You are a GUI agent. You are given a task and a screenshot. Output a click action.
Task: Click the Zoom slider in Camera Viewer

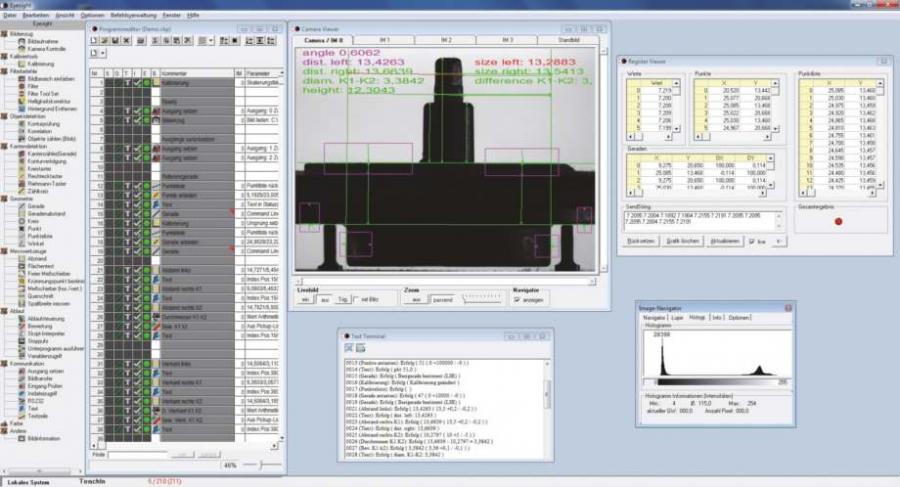482,299
